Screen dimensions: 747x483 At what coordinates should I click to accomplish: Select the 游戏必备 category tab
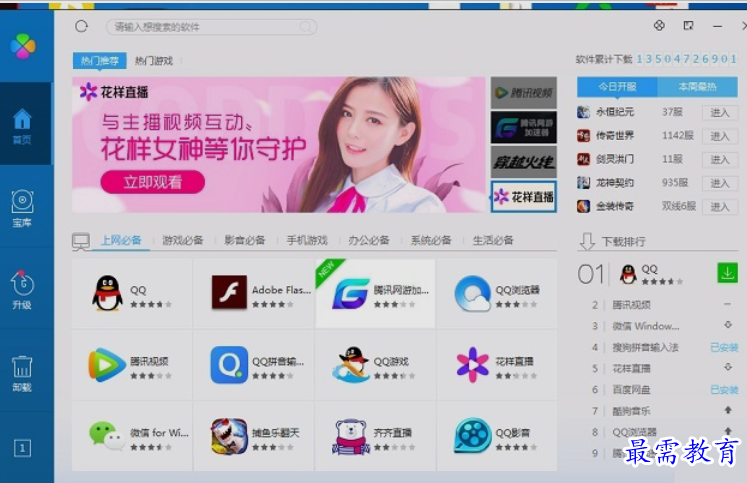click(x=183, y=240)
